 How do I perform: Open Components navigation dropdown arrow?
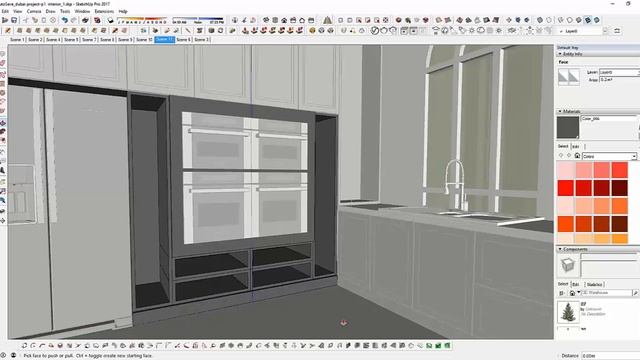pyautogui.click(x=579, y=292)
